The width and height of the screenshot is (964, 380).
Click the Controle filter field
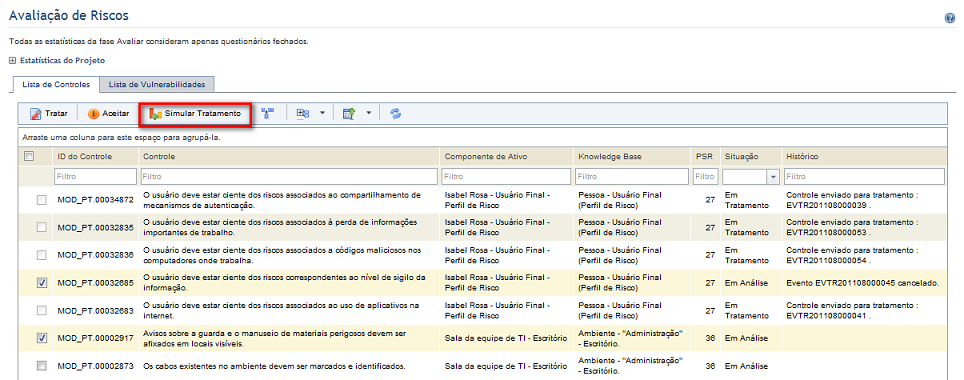[289, 176]
